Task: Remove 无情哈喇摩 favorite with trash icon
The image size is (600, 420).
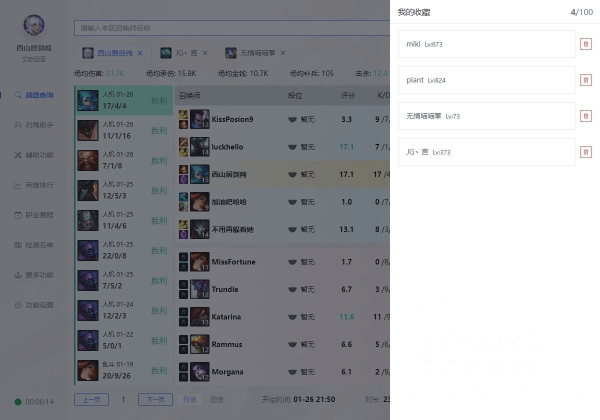Action: pyautogui.click(x=585, y=116)
